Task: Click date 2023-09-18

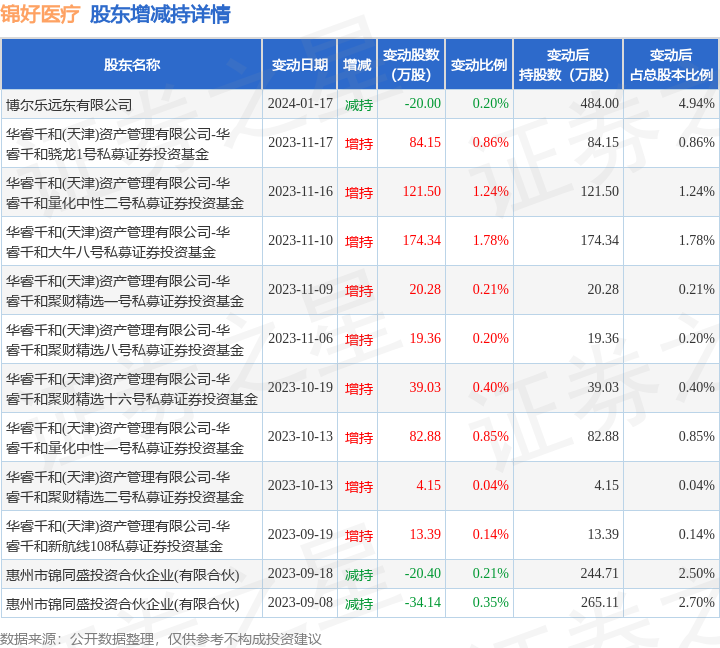Action: pos(300,575)
